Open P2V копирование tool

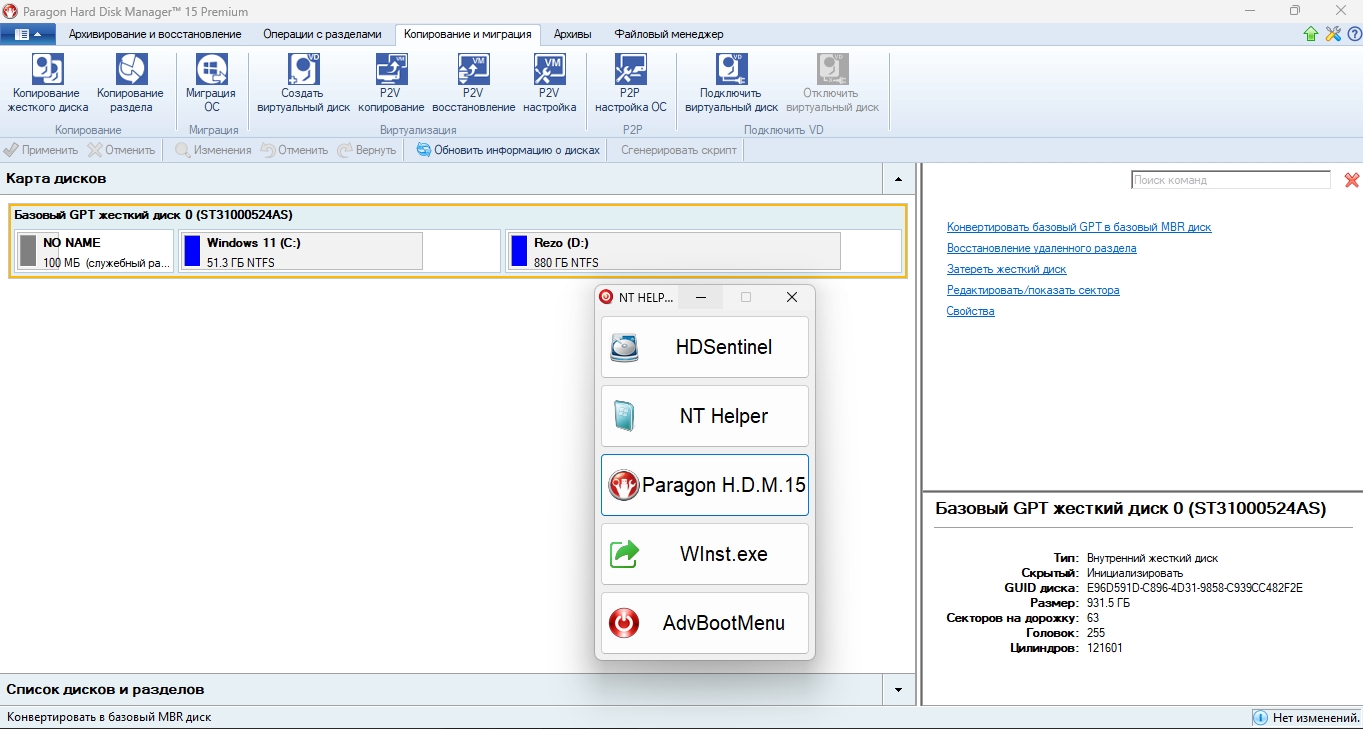(391, 83)
